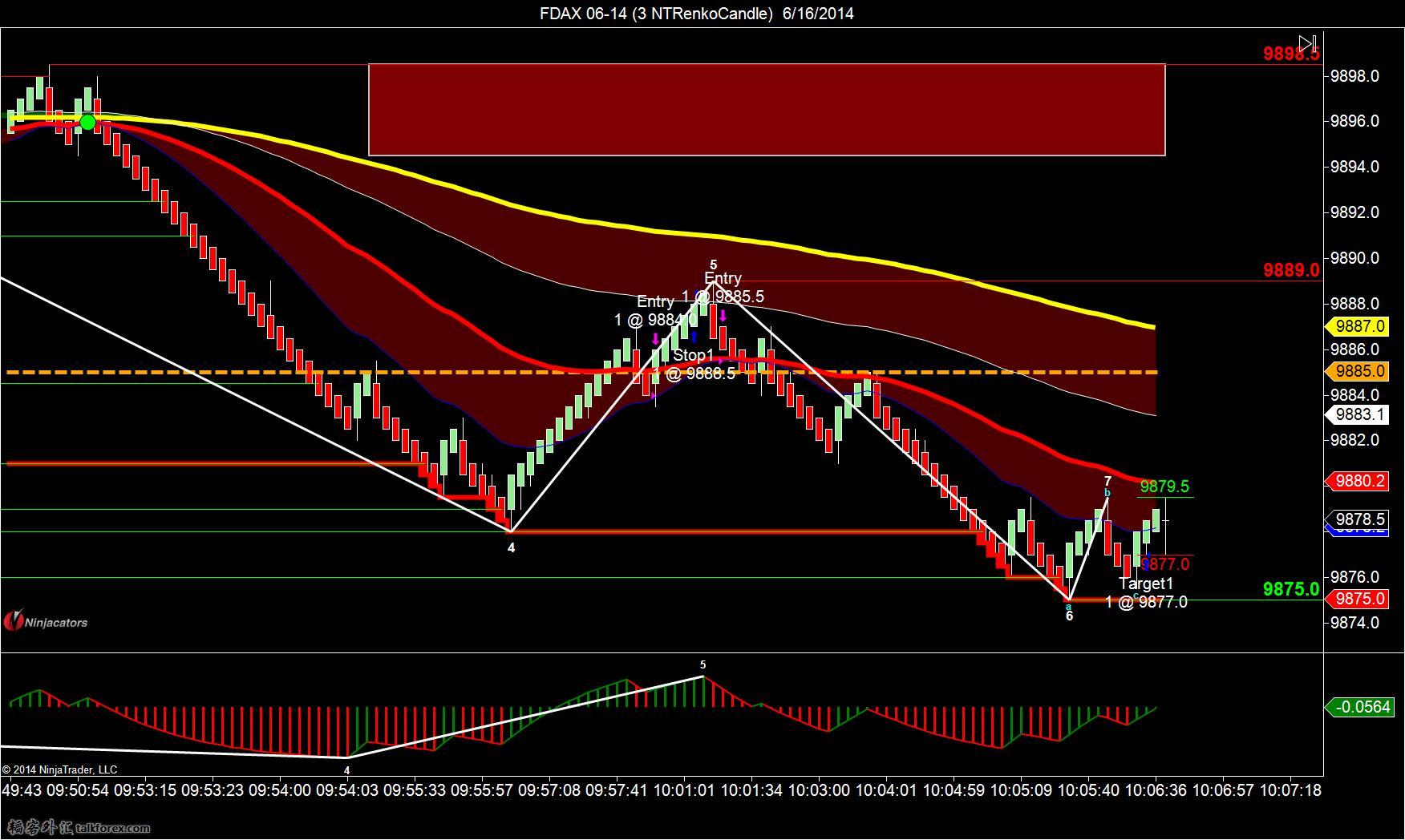Click the red 9898.5 level label
The height and width of the screenshot is (840, 1405).
click(1291, 54)
